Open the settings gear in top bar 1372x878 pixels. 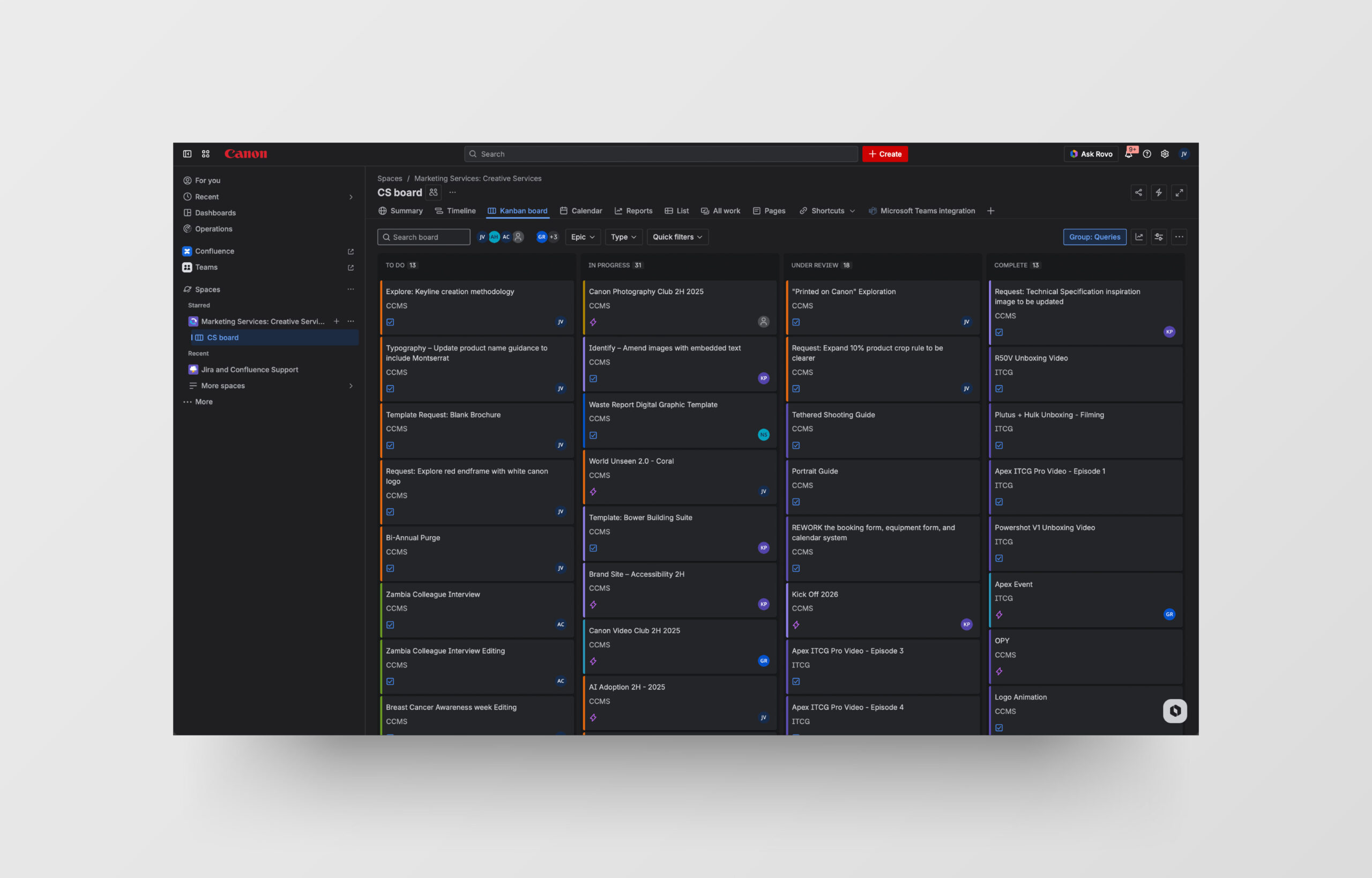[1165, 154]
